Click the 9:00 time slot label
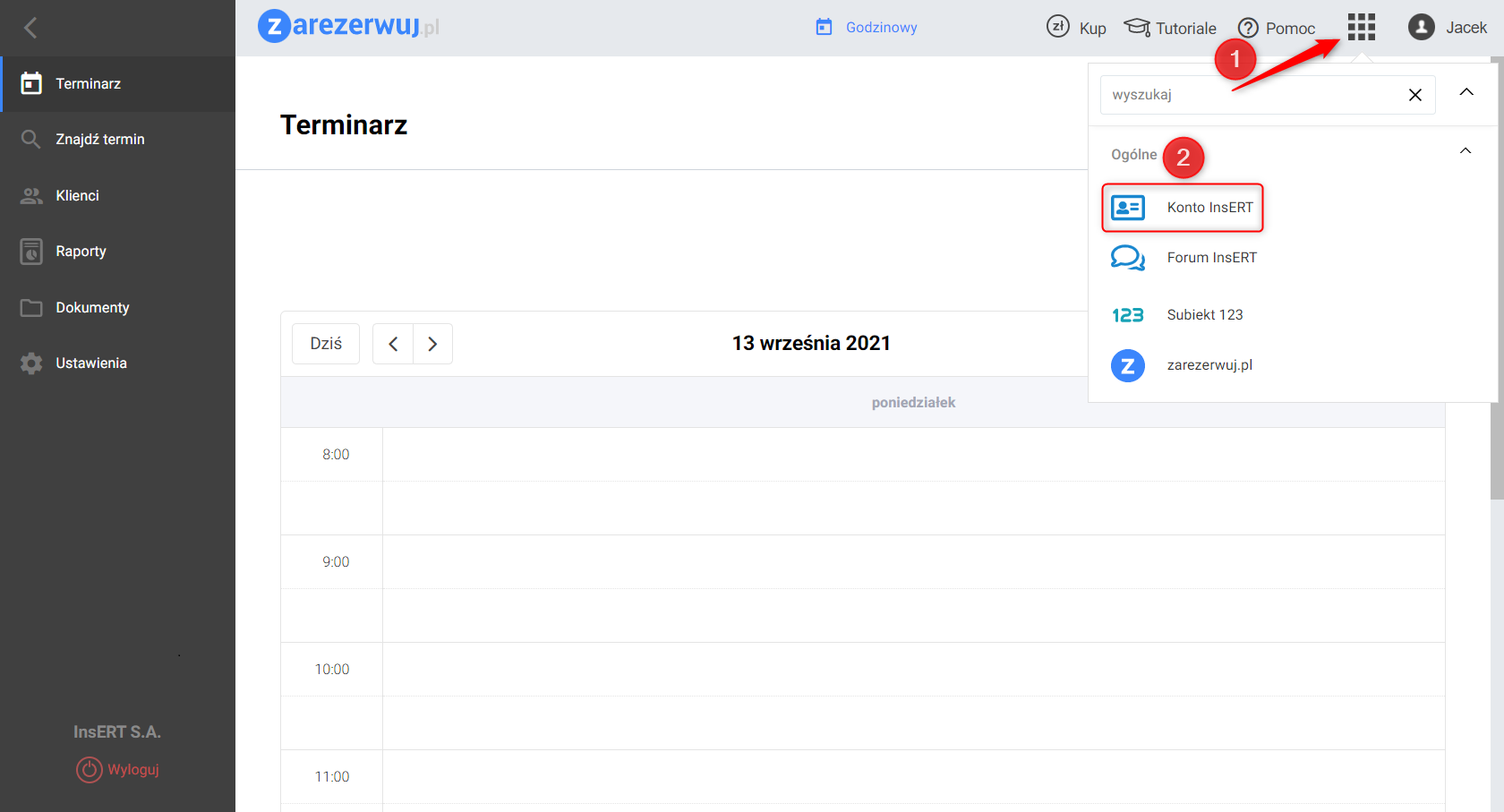 point(336,562)
